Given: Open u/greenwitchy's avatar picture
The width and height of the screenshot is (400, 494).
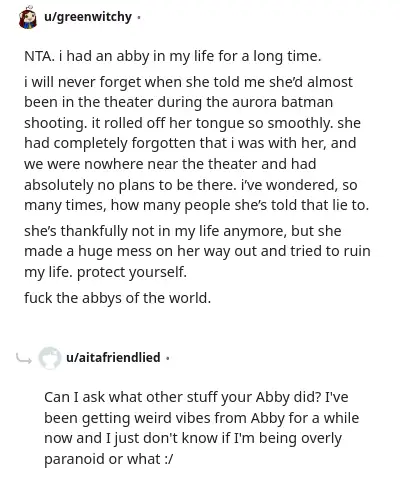Looking at the screenshot, I should click(28, 17).
